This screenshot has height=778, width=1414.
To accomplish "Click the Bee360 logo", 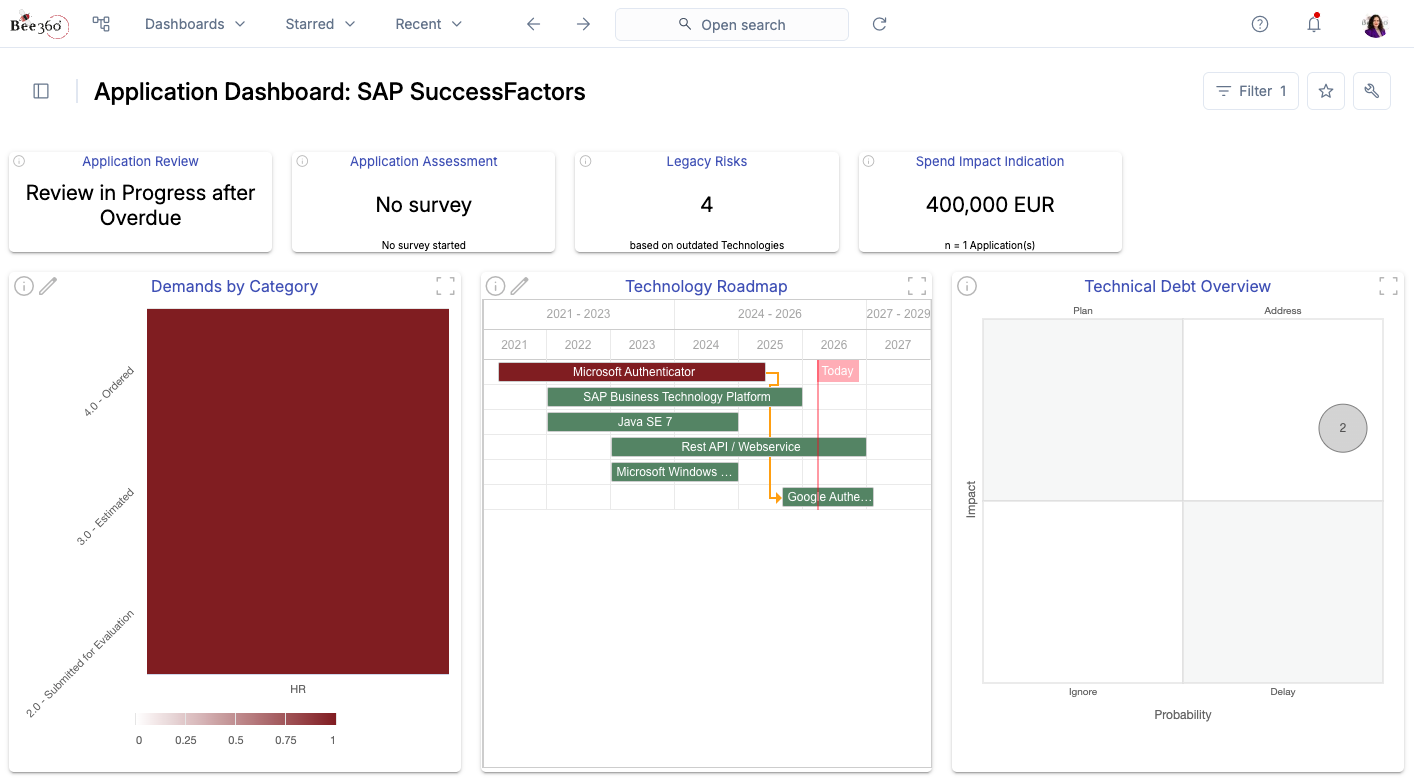I will pos(39,24).
